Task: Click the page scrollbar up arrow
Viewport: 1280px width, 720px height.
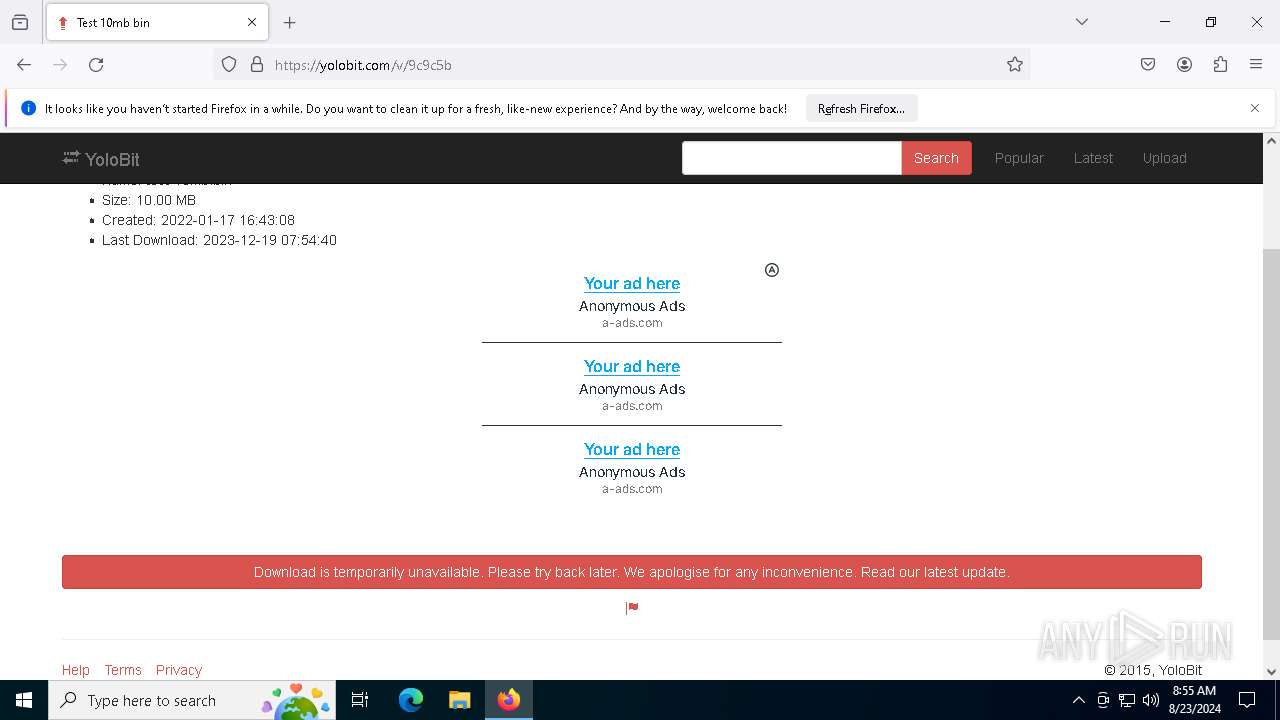Action: [x=1271, y=141]
